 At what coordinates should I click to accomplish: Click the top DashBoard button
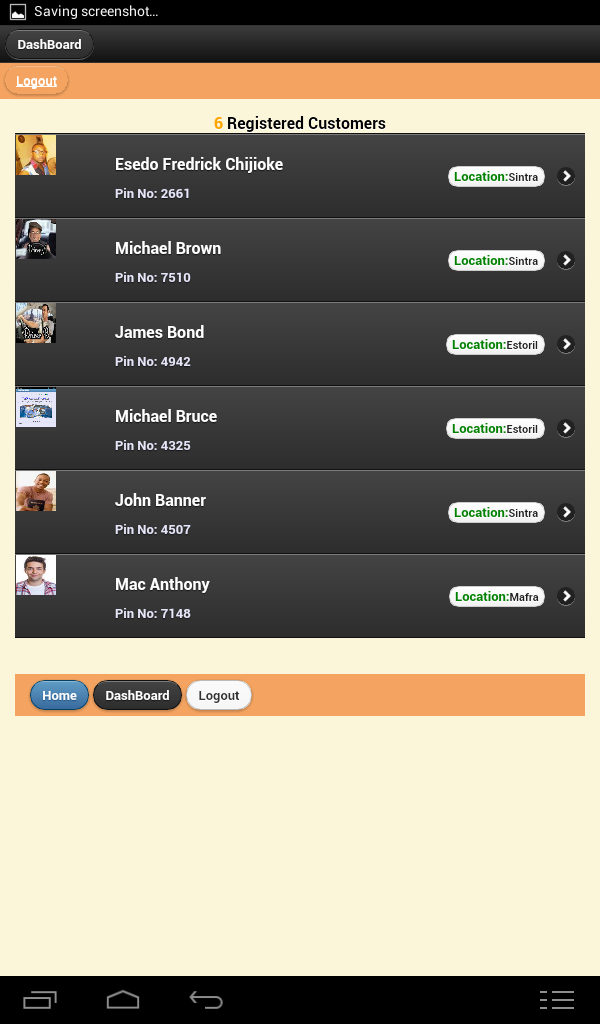click(x=50, y=44)
